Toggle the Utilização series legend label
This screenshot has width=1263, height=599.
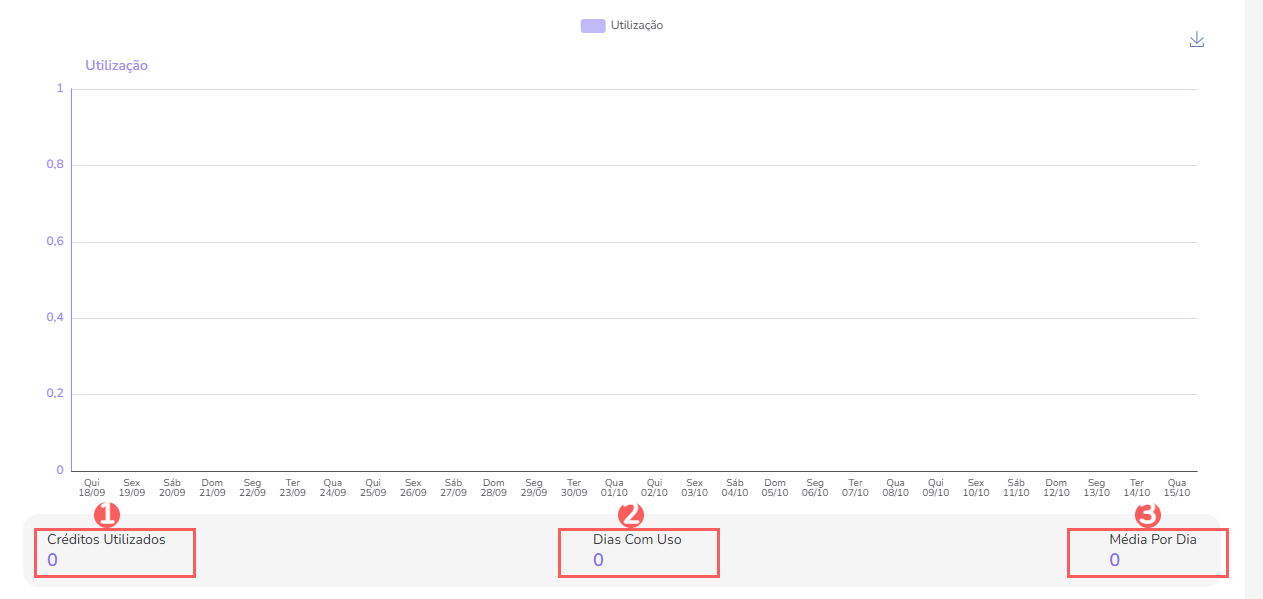[636, 25]
